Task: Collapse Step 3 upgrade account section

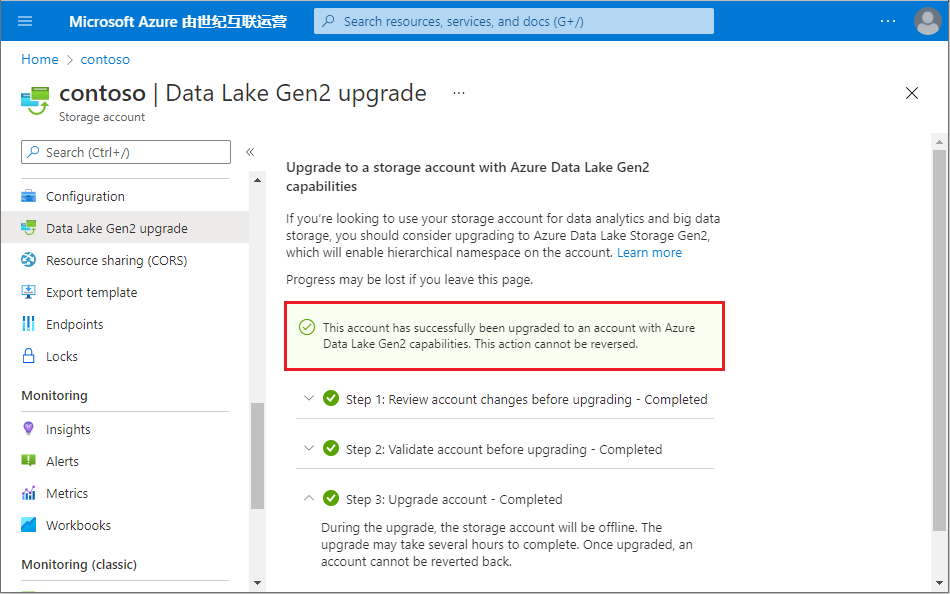Action: (309, 499)
